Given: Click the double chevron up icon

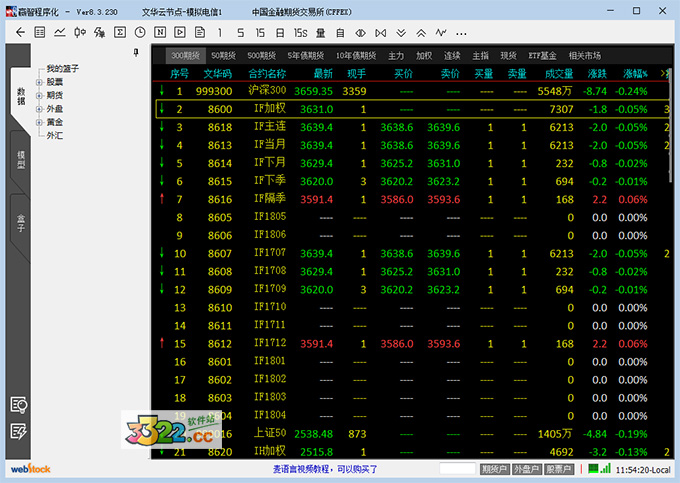Looking at the screenshot, I should coord(421,33).
